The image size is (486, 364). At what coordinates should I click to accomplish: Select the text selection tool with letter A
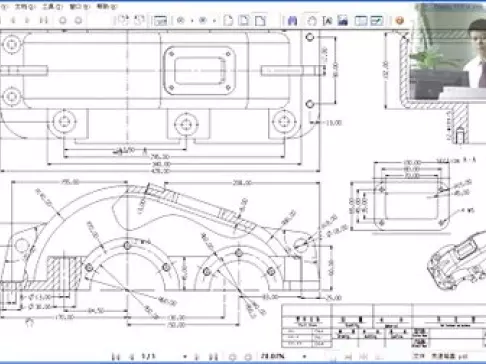(327, 21)
